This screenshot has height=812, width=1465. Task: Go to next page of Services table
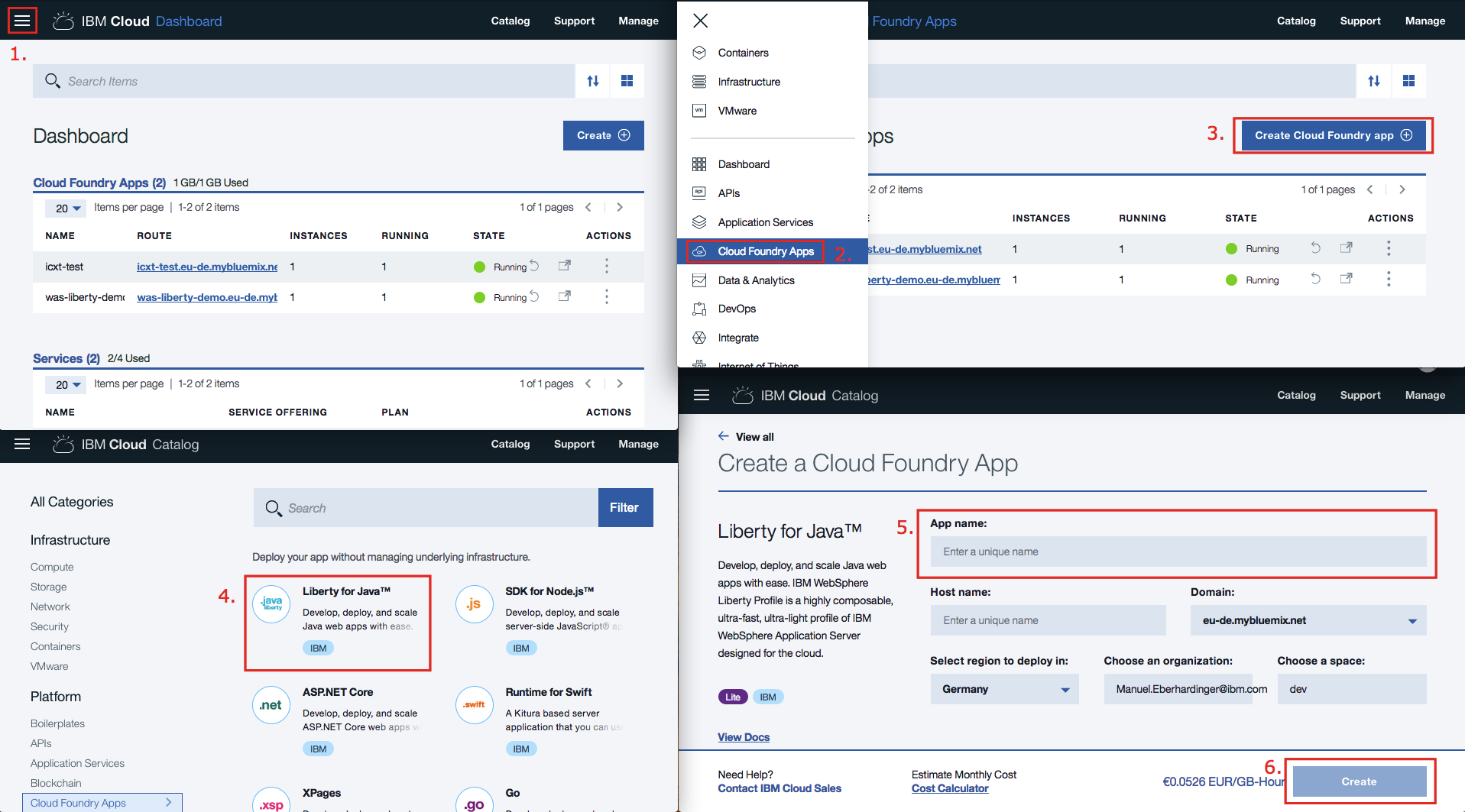[x=620, y=383]
